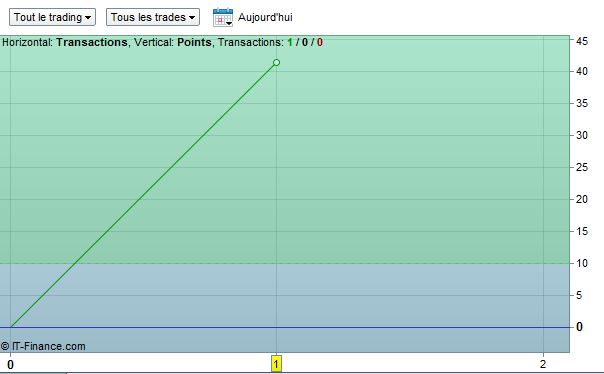Screen dimensions: 604x374
Task: Click the 25 value on vertical axis
Action: pos(582,167)
